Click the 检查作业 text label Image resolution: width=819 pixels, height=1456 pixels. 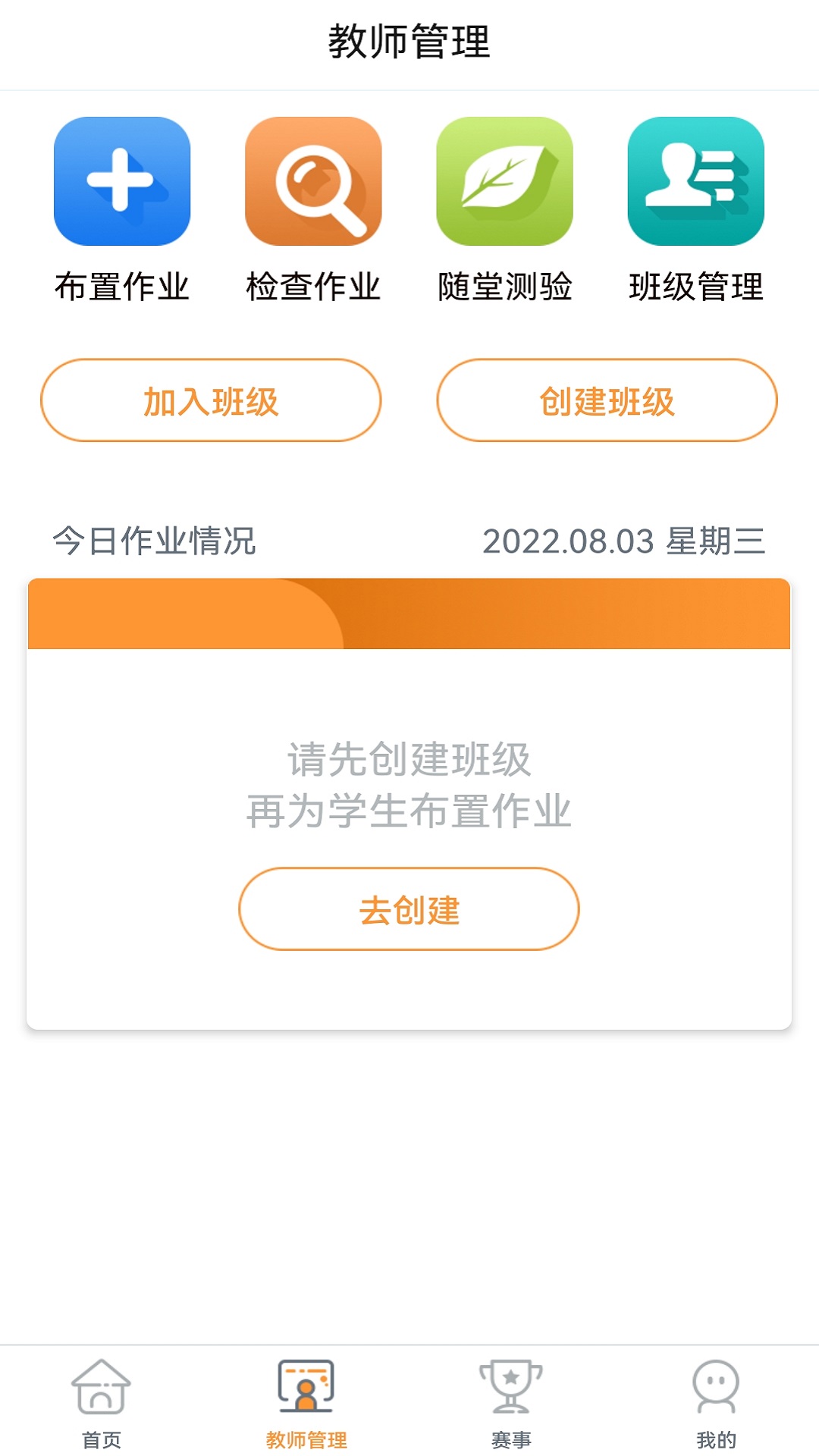coord(313,287)
